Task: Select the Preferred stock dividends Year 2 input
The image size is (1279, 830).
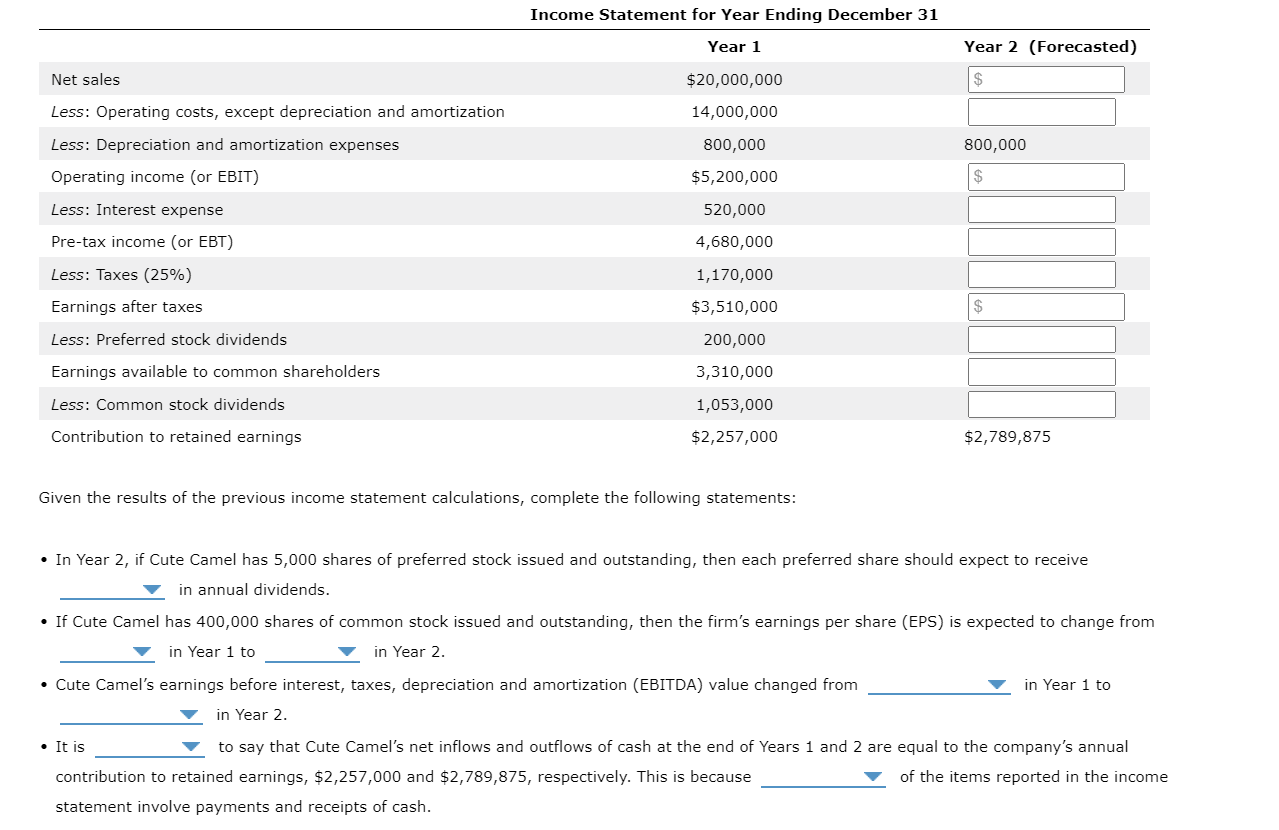Action: tap(1040, 339)
